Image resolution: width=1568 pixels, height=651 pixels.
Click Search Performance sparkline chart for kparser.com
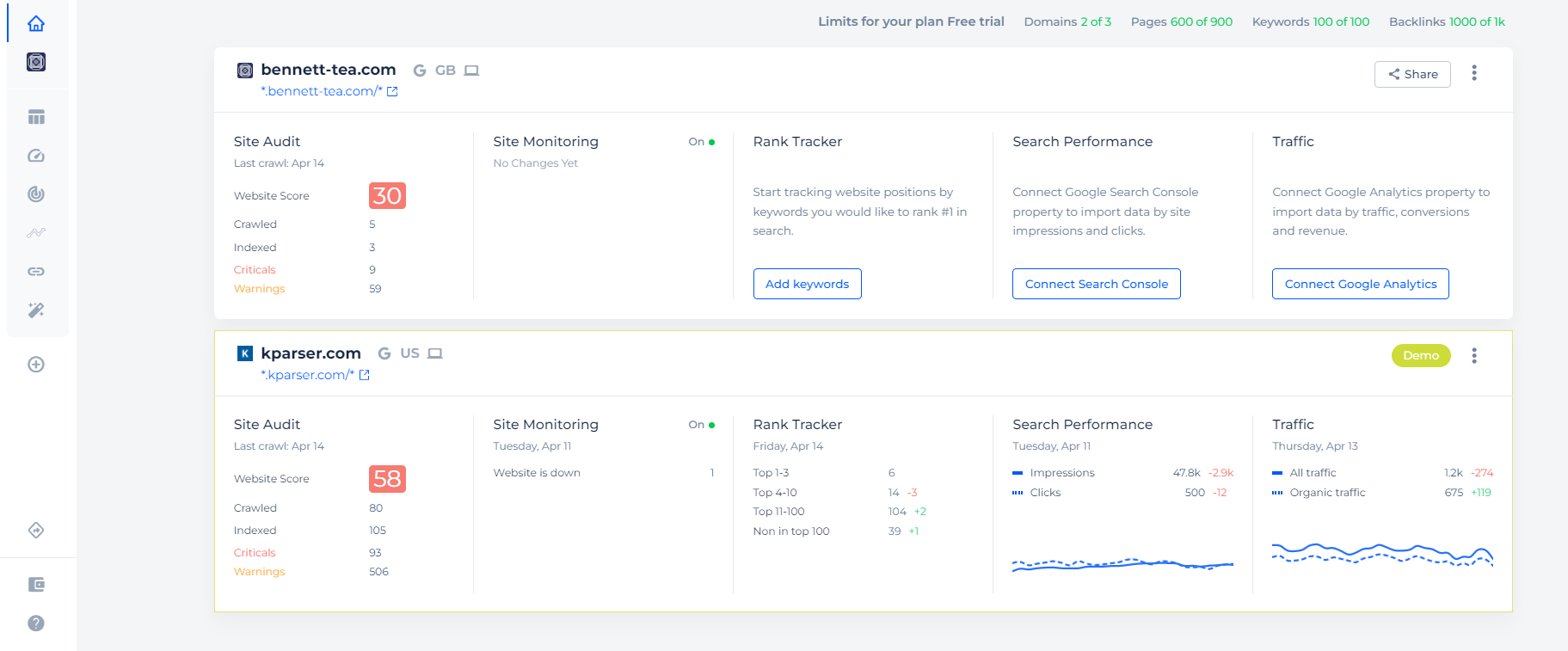click(x=1122, y=564)
